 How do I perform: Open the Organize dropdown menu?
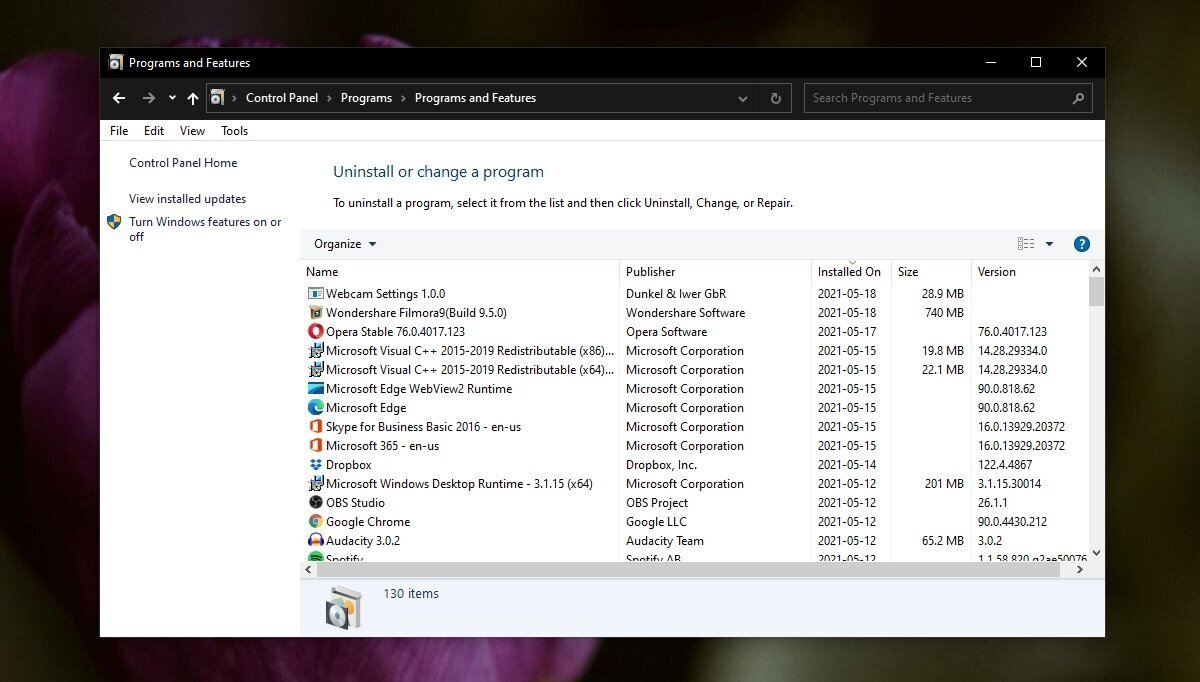tap(344, 243)
